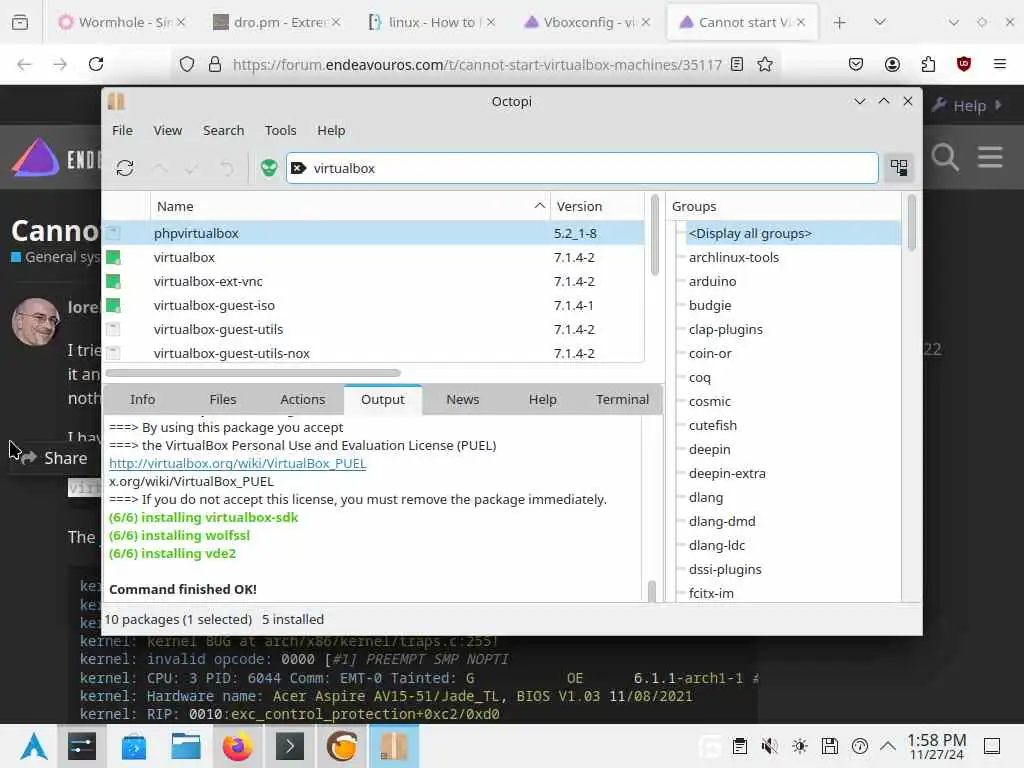Open Firefox extensions puzzle icon
Viewport: 1024px width, 768px height.
click(928, 64)
